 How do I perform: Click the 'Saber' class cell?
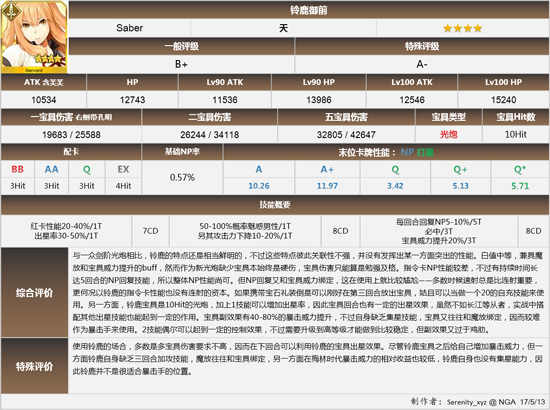coord(129,28)
